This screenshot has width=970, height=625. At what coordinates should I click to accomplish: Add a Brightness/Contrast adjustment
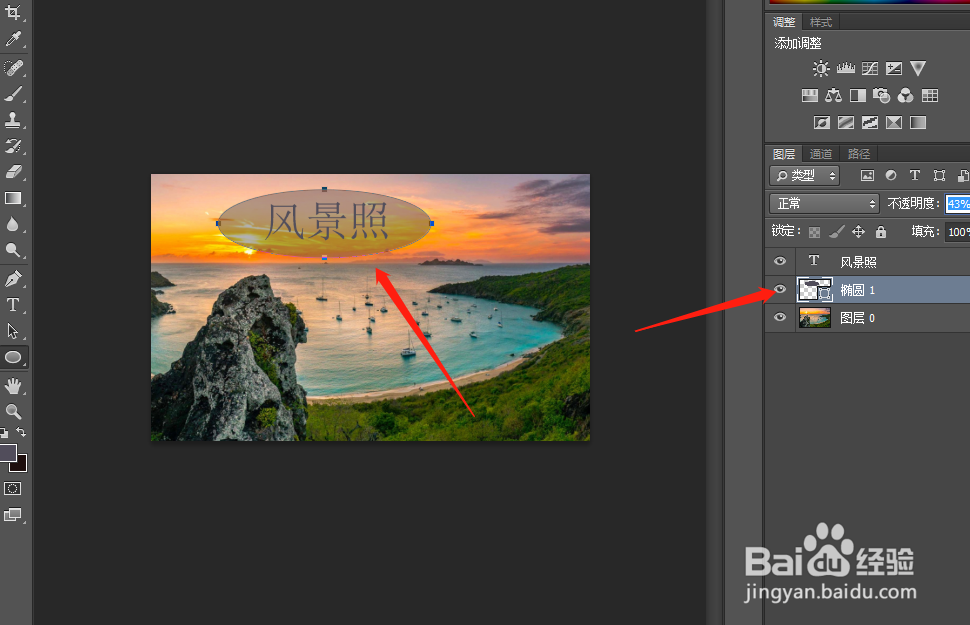(821, 69)
